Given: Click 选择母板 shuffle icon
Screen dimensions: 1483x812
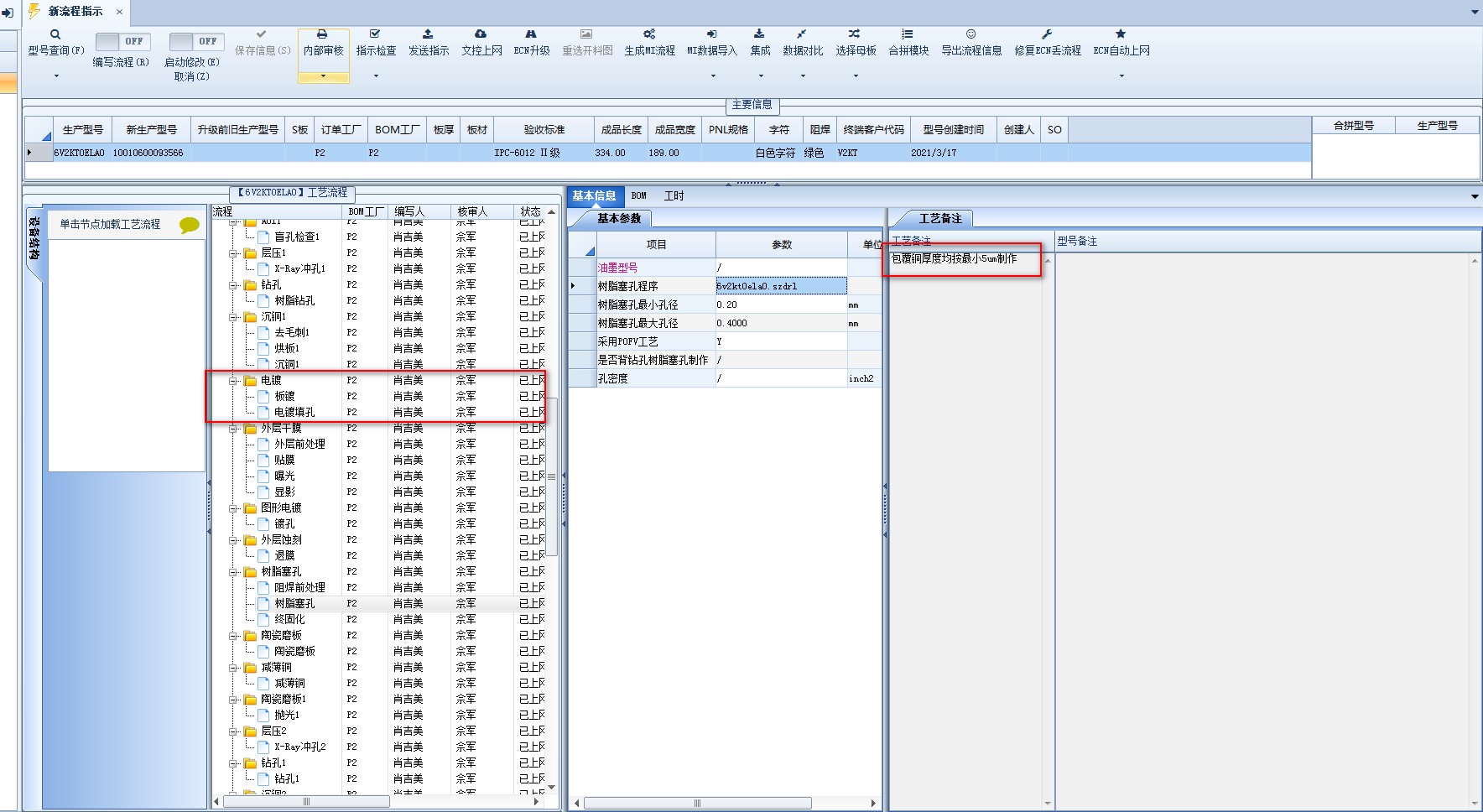Looking at the screenshot, I should pyautogui.click(x=854, y=34).
